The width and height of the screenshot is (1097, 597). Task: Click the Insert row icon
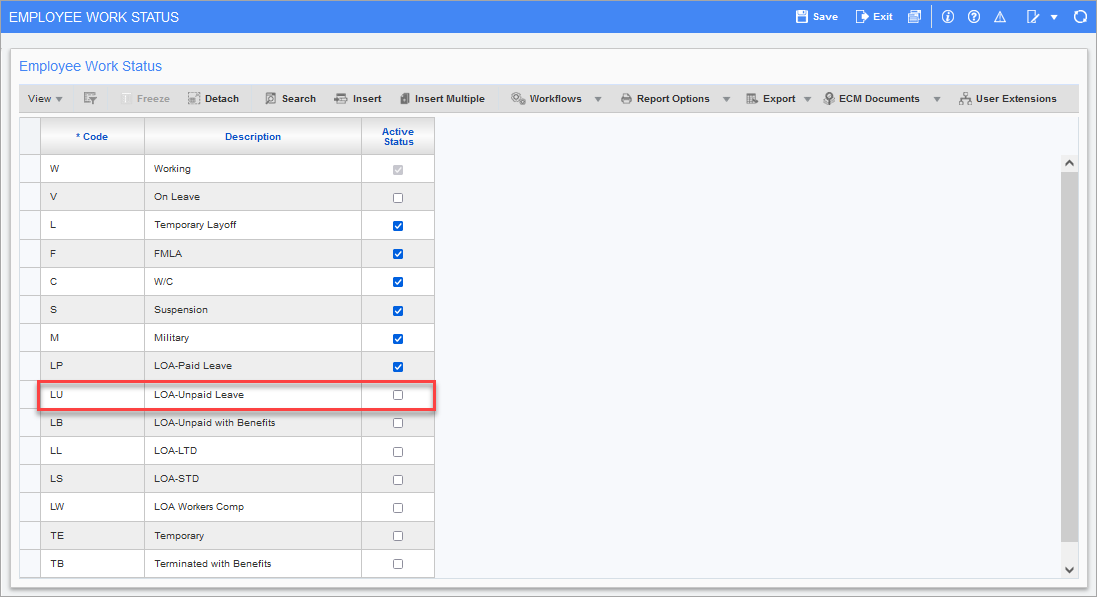[341, 99]
